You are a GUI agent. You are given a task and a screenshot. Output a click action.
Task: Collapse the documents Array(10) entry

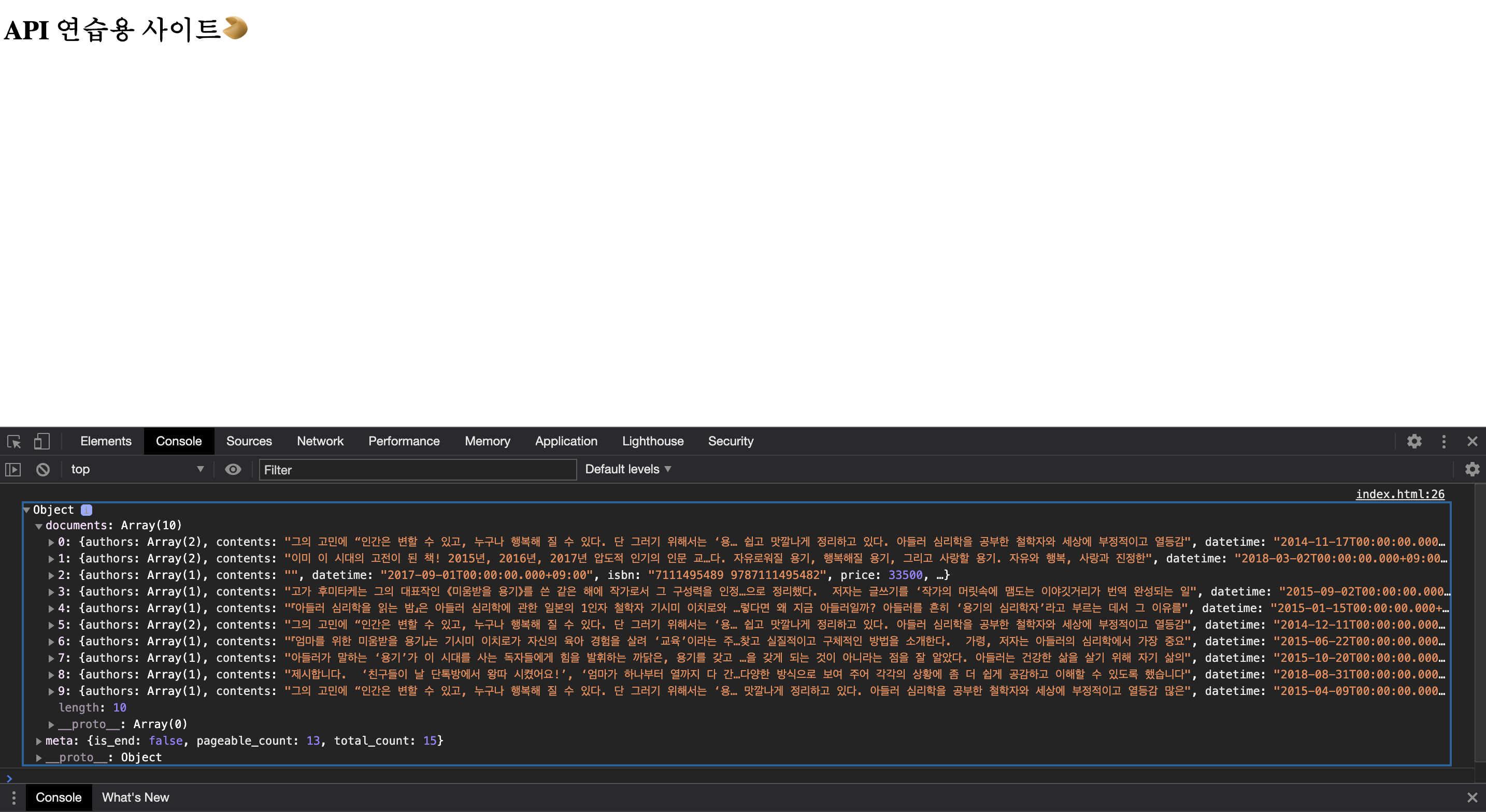coord(39,526)
